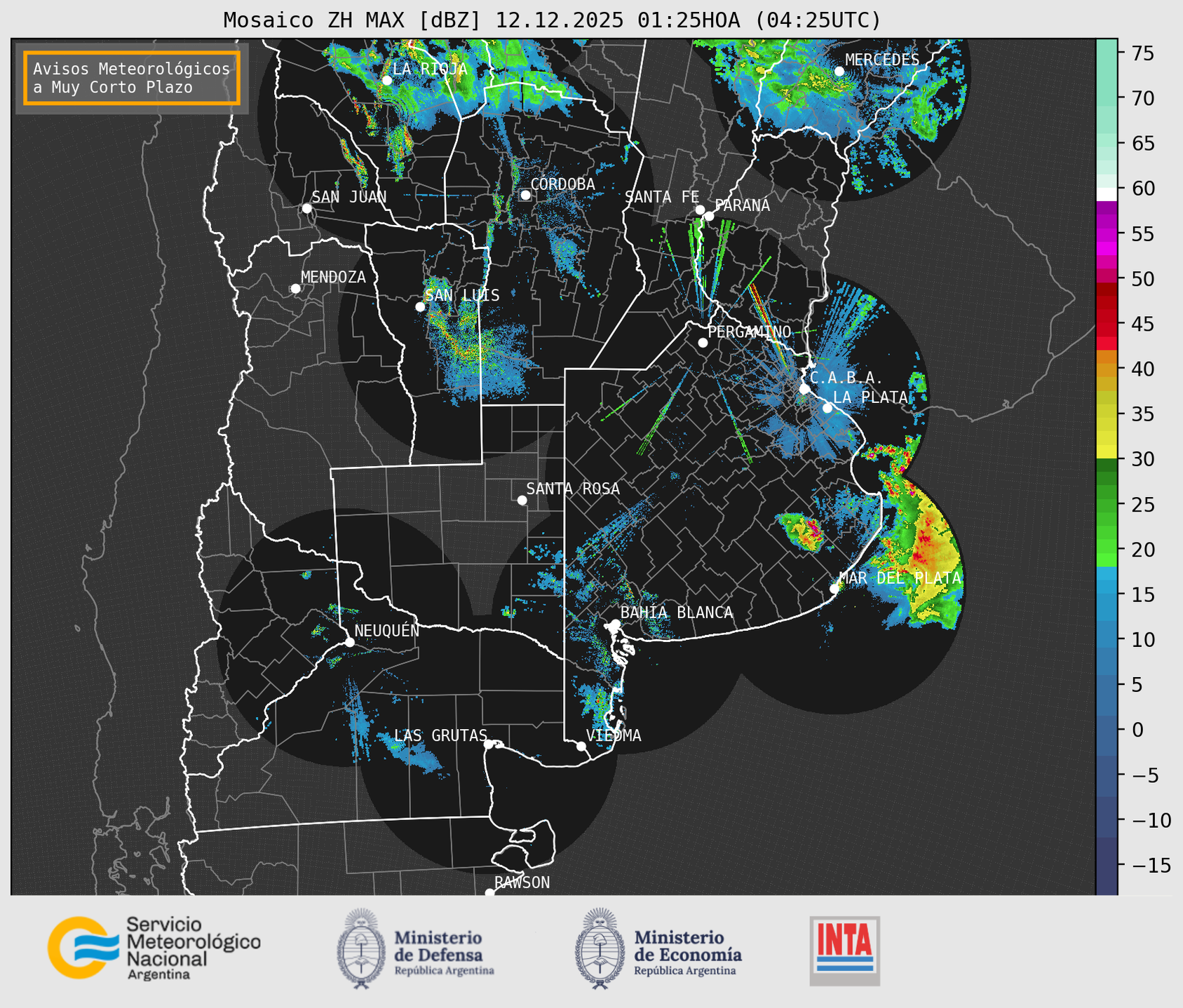The image size is (1183, 1008).
Task: Click the PARANÁ city marker
Action: pos(709,216)
